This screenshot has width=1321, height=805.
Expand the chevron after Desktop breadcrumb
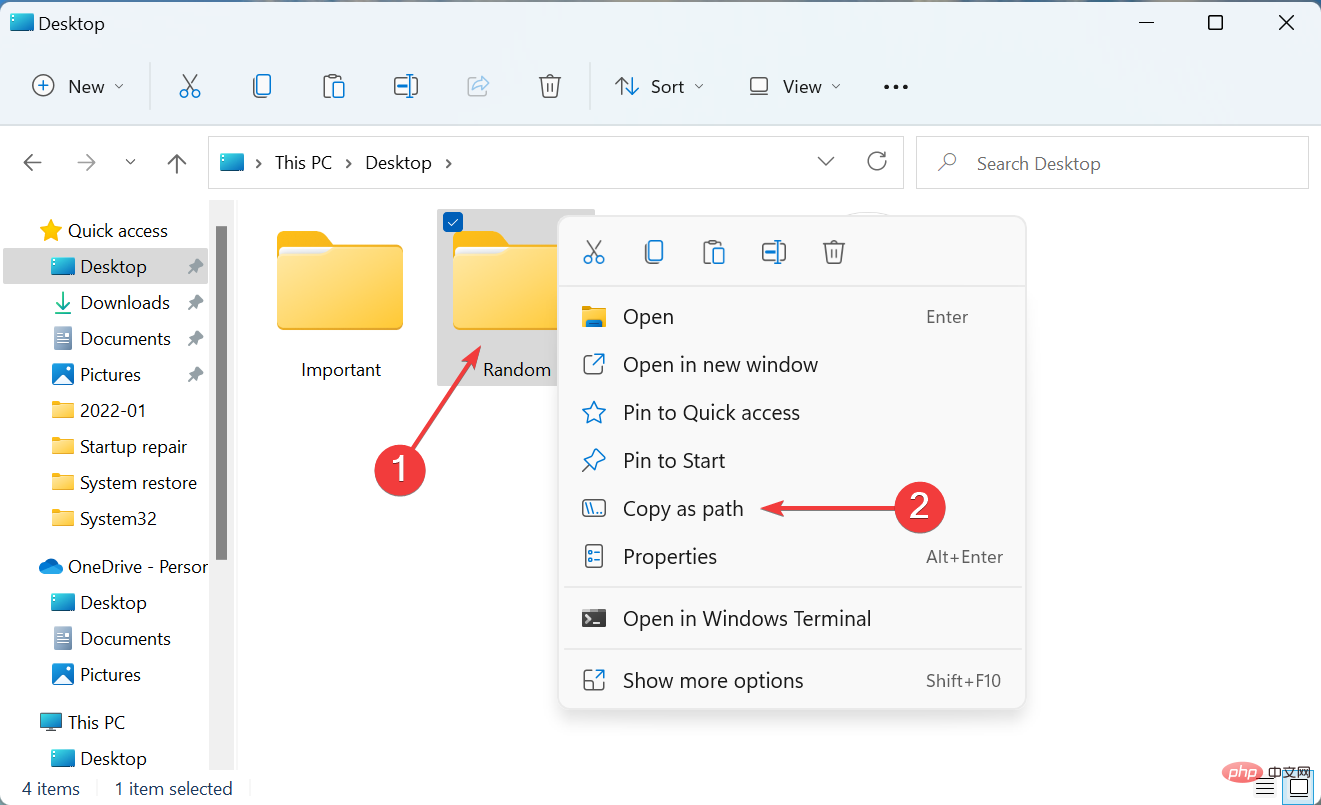pos(448,163)
